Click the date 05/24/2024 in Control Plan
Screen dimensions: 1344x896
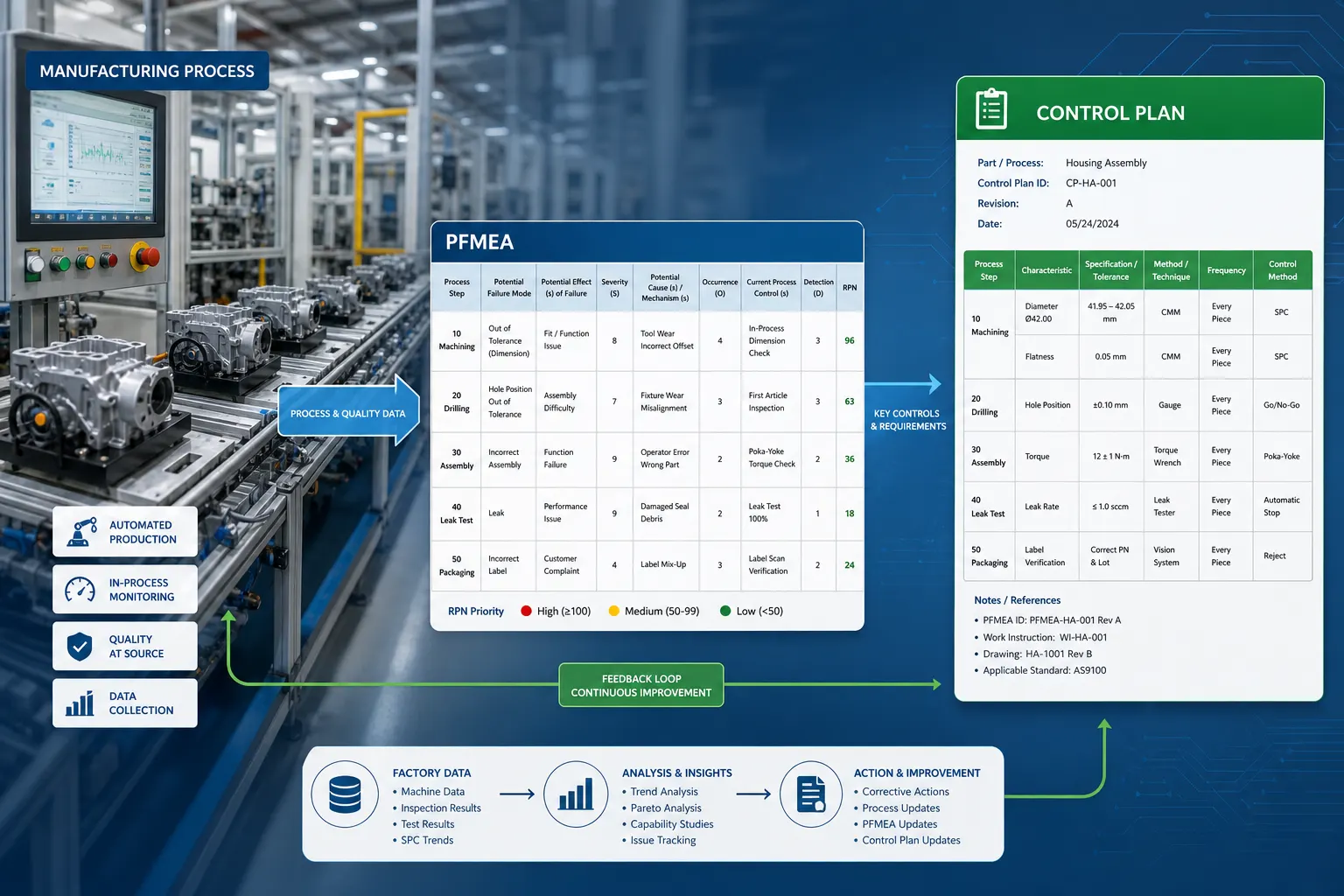pyautogui.click(x=1092, y=224)
